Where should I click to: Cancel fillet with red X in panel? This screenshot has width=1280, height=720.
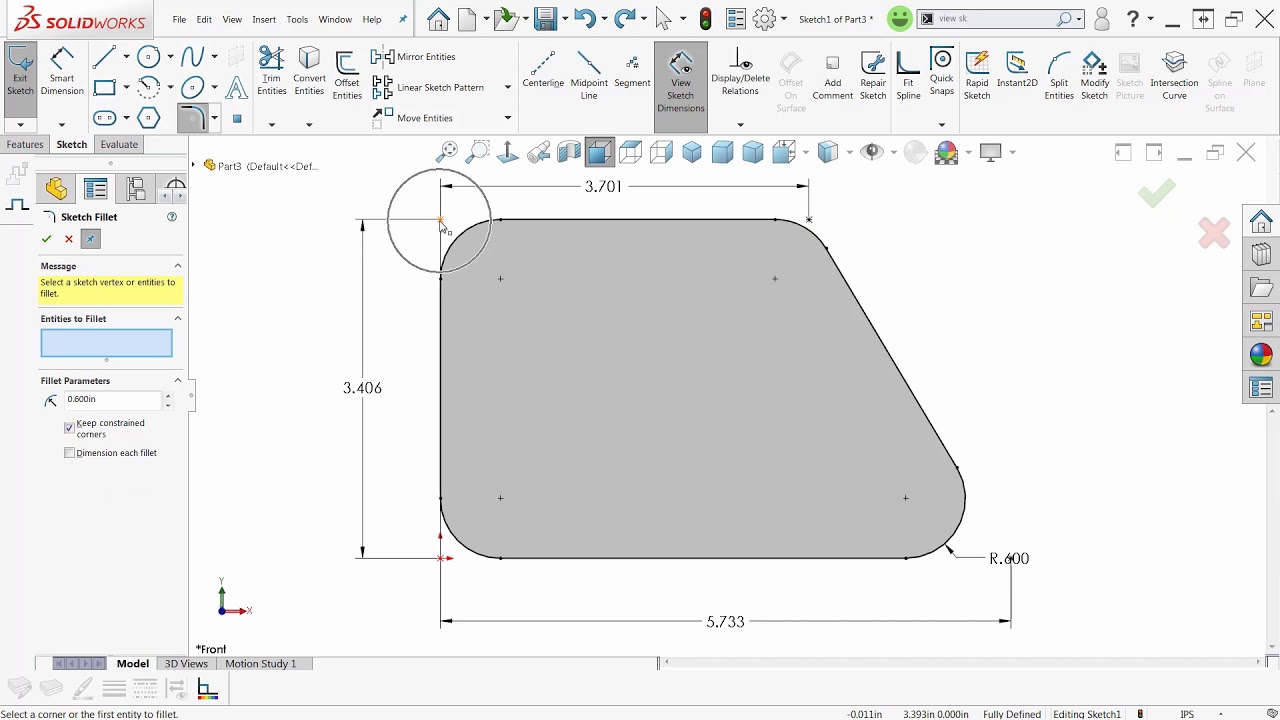(x=68, y=239)
